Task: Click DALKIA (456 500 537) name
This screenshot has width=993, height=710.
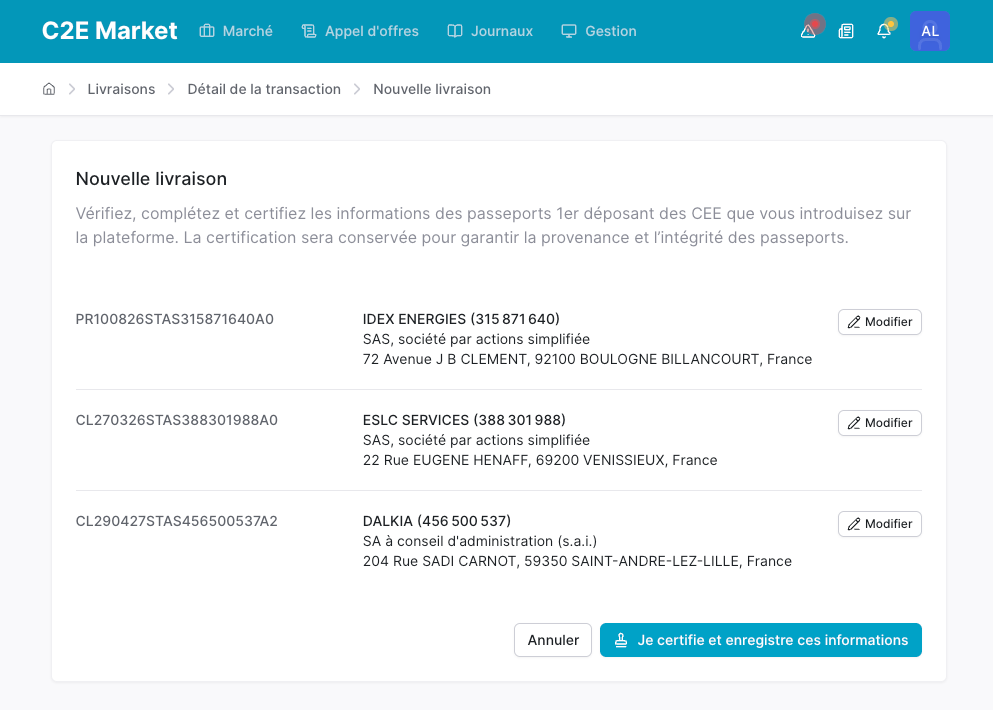Action: click(x=437, y=521)
